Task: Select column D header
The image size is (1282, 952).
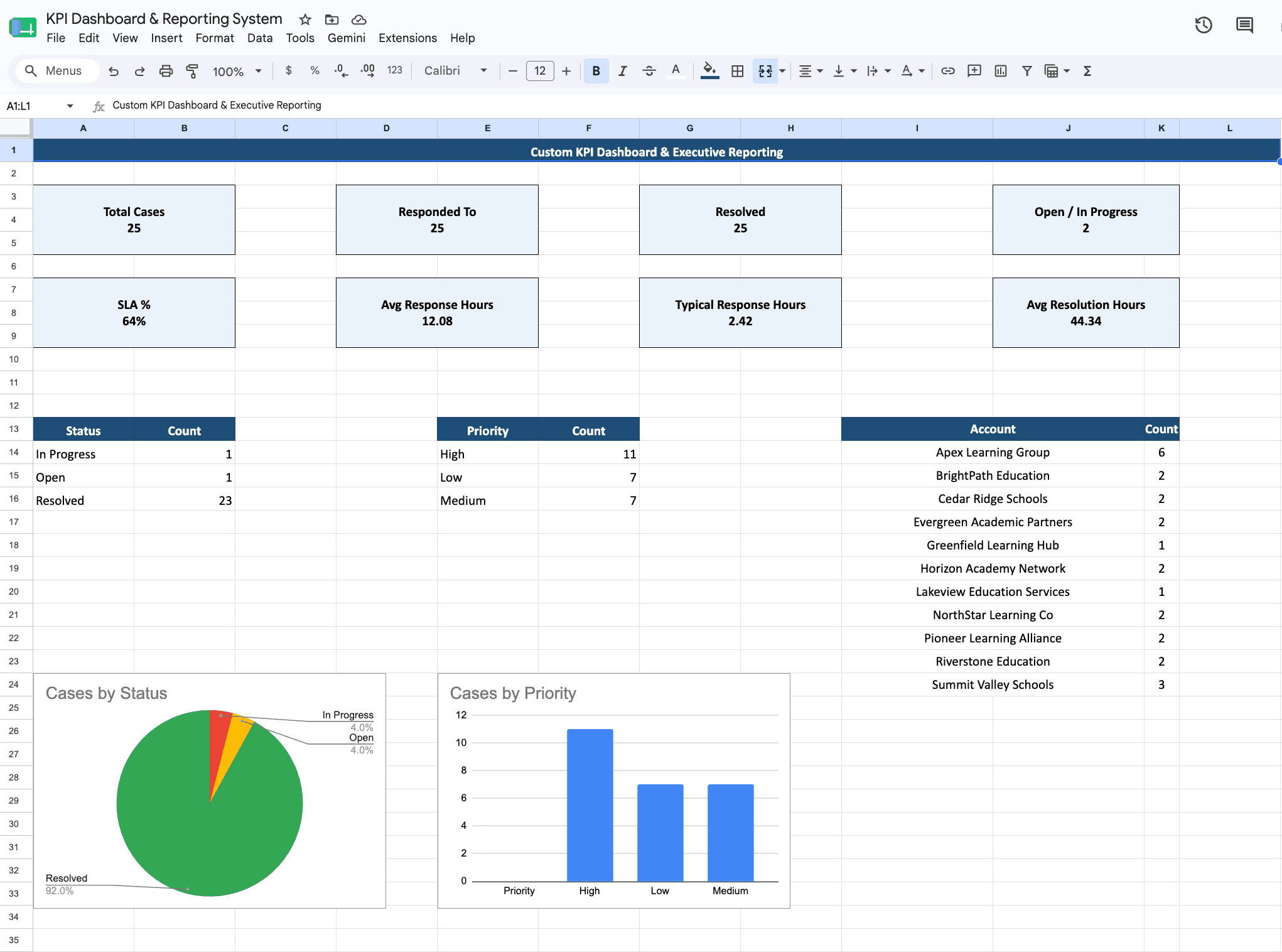Action: [387, 128]
